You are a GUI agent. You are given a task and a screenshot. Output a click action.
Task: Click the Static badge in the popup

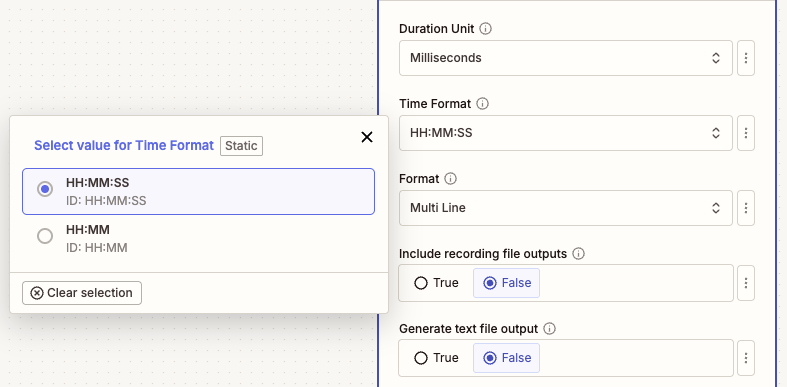(x=241, y=146)
